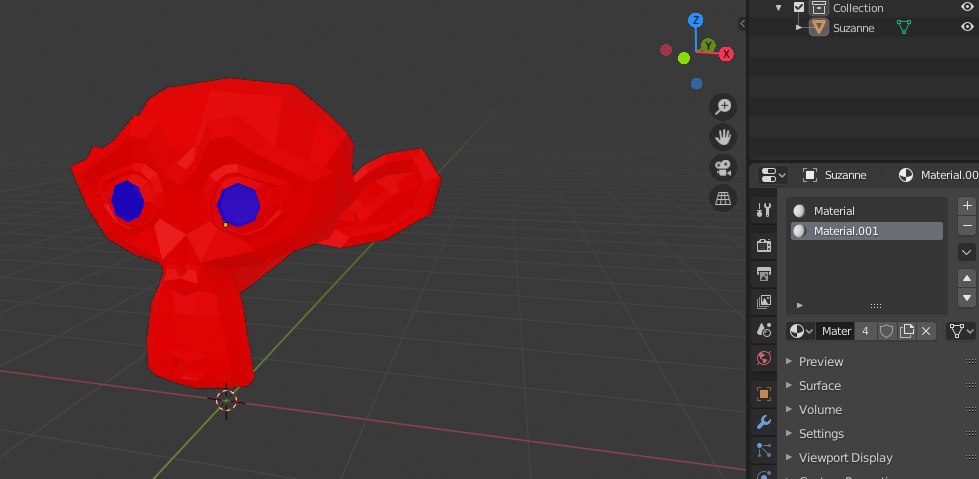Screen dimensions: 979x479
Task: Move material slot down
Action: pos(967,297)
